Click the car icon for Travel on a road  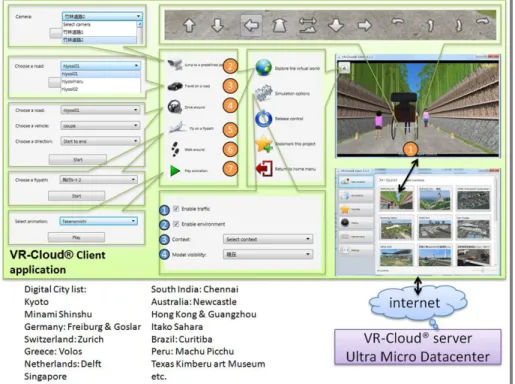coord(175,86)
